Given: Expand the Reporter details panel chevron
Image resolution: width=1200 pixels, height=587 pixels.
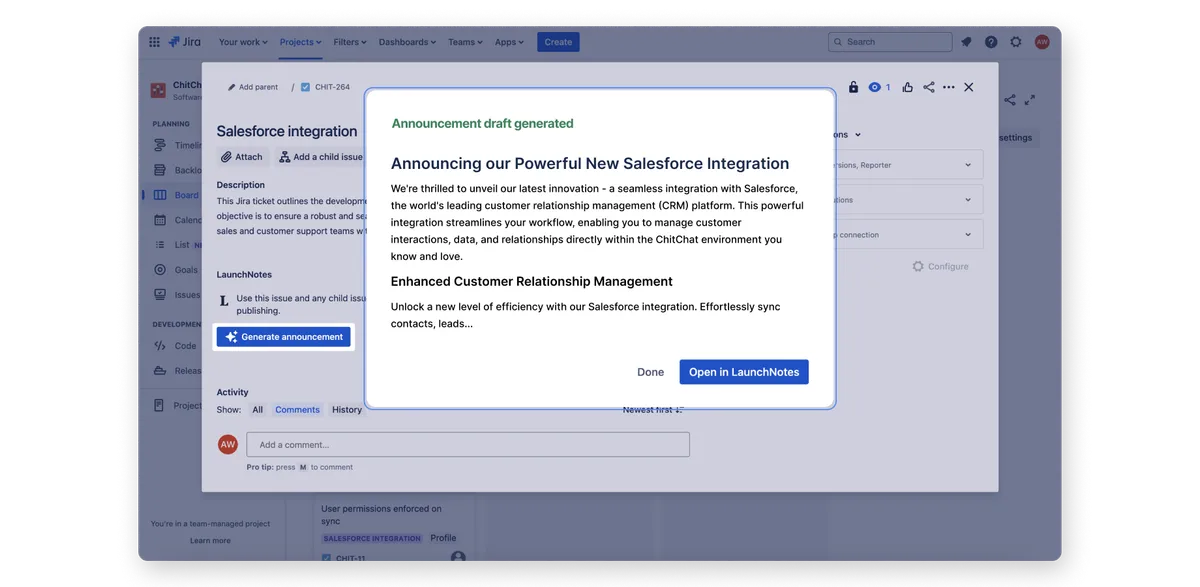Looking at the screenshot, I should click(968, 165).
